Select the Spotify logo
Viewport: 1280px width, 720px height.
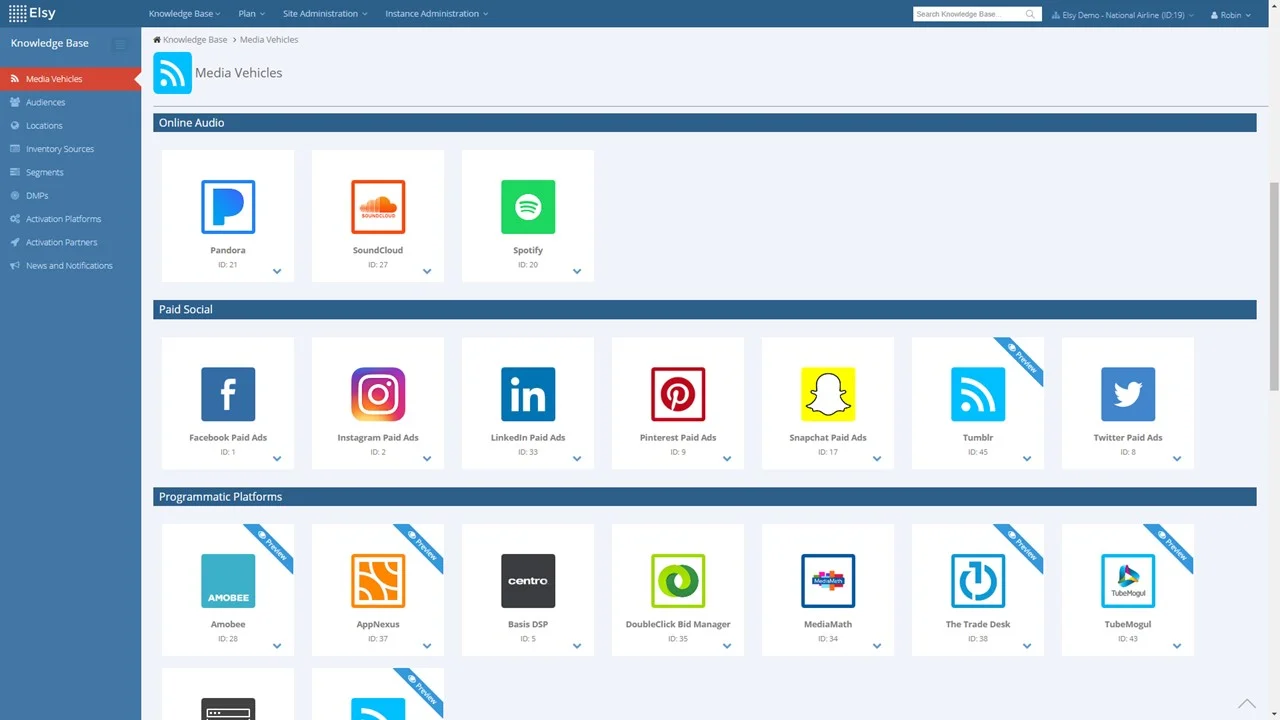click(528, 207)
